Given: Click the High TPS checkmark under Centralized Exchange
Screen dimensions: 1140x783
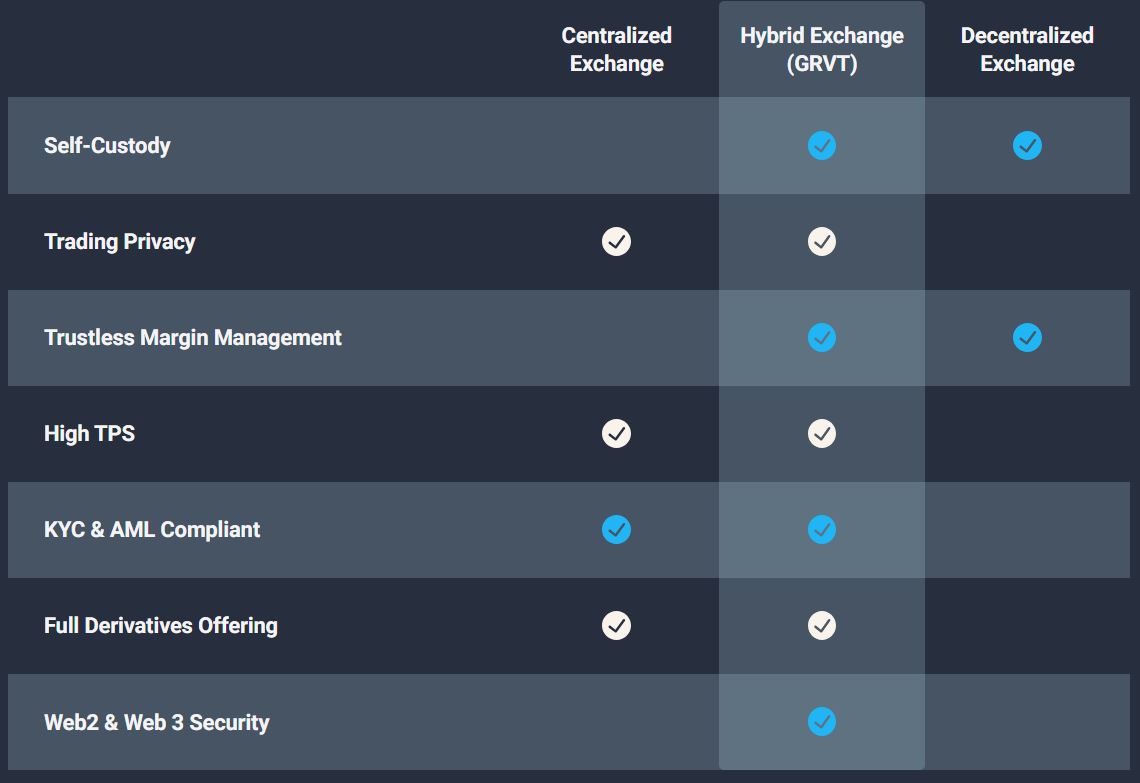Looking at the screenshot, I should pos(616,433).
